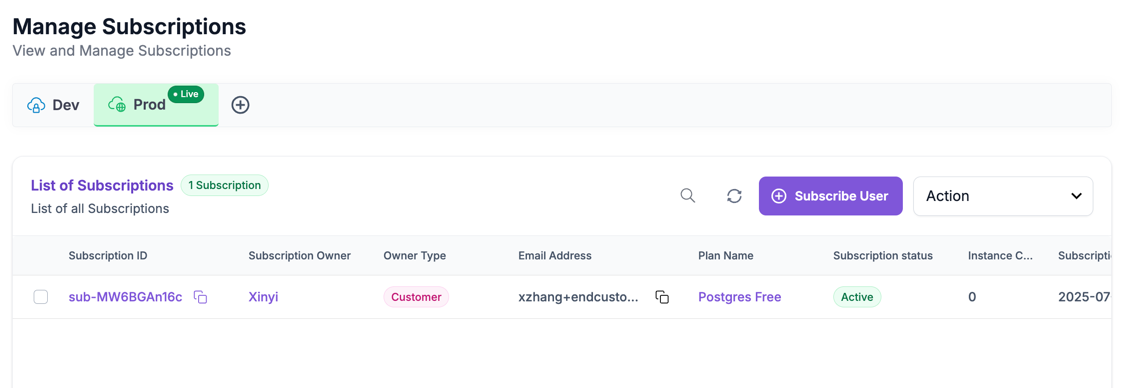1127x388 pixels.
Task: Click the Owner Type column header
Action: [x=415, y=256]
